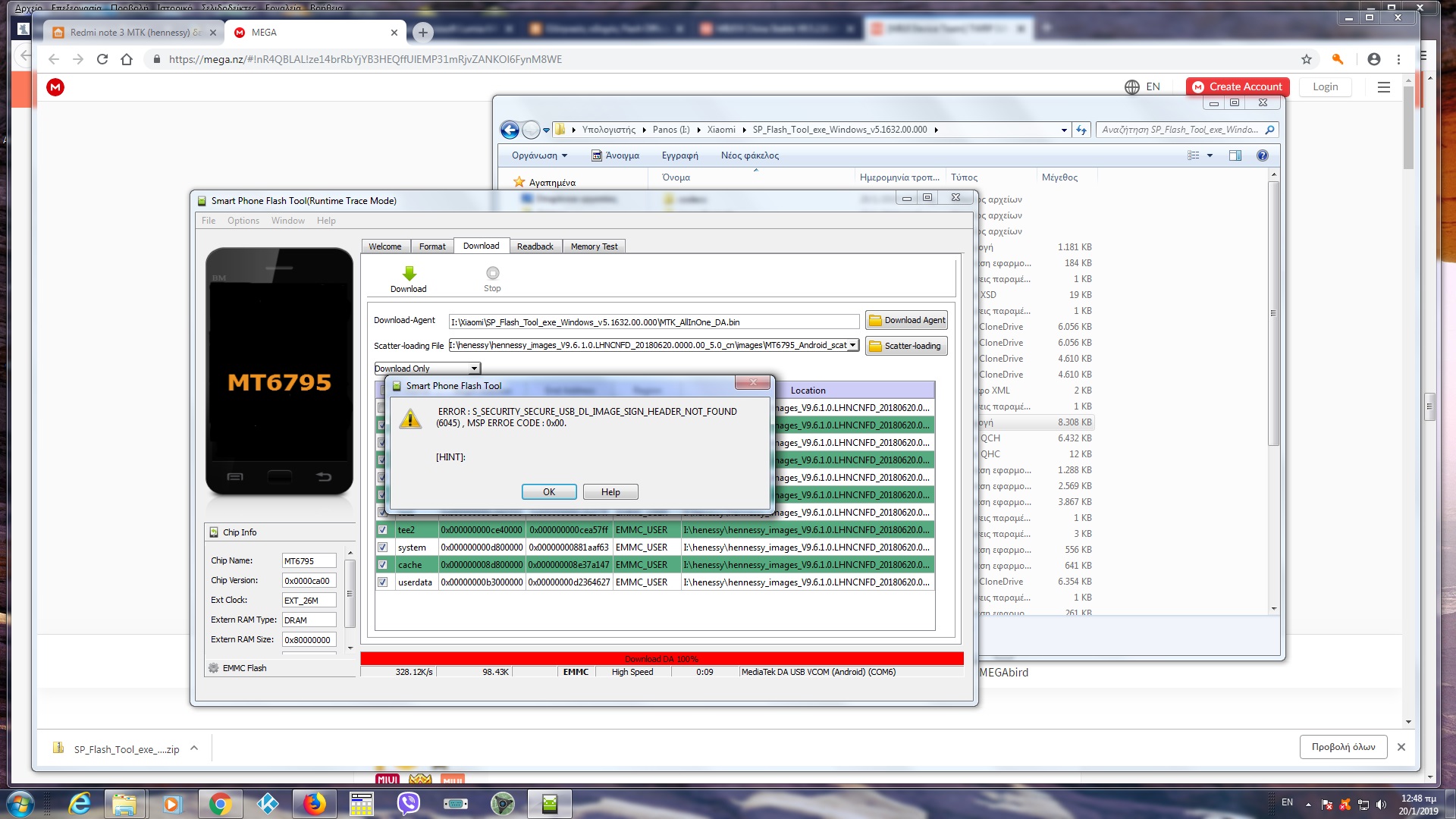The image size is (1456, 819).
Task: Open Viber from the taskbar
Action: tap(409, 803)
